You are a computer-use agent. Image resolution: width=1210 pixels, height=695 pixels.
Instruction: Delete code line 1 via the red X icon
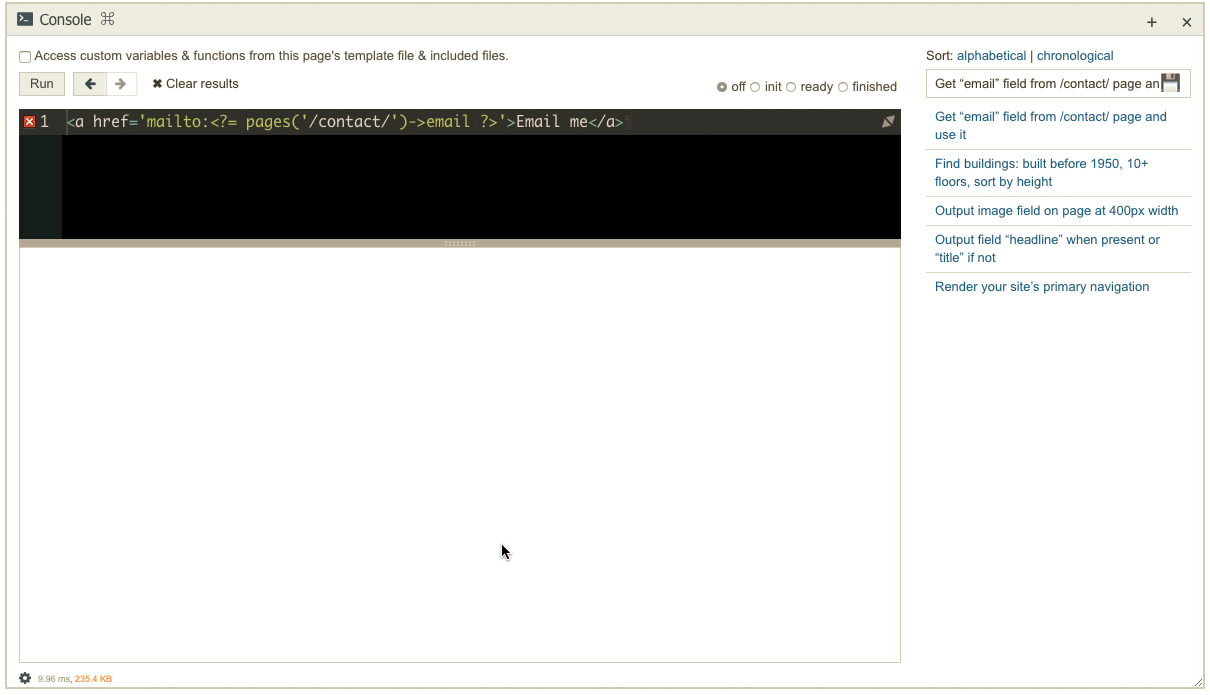point(28,120)
